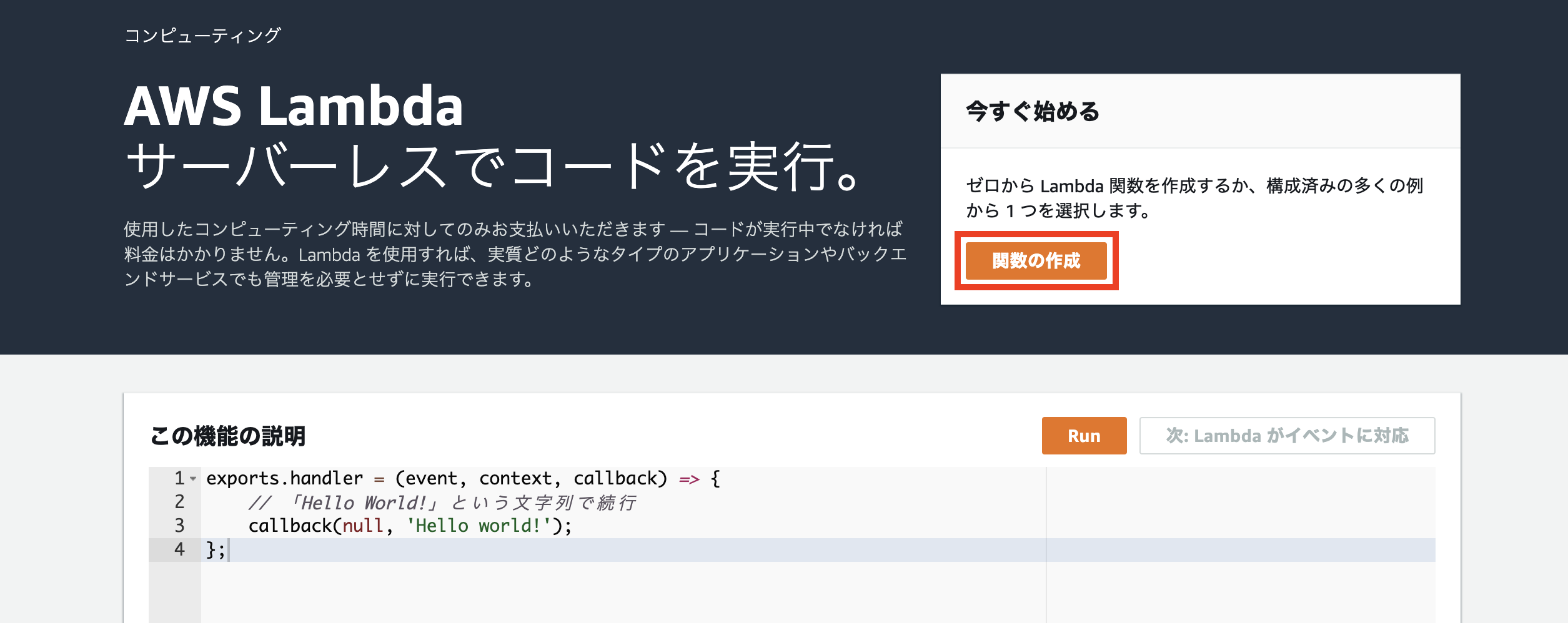Click the => arrow operator in line 1
This screenshot has width=1568, height=623.
coord(689,479)
